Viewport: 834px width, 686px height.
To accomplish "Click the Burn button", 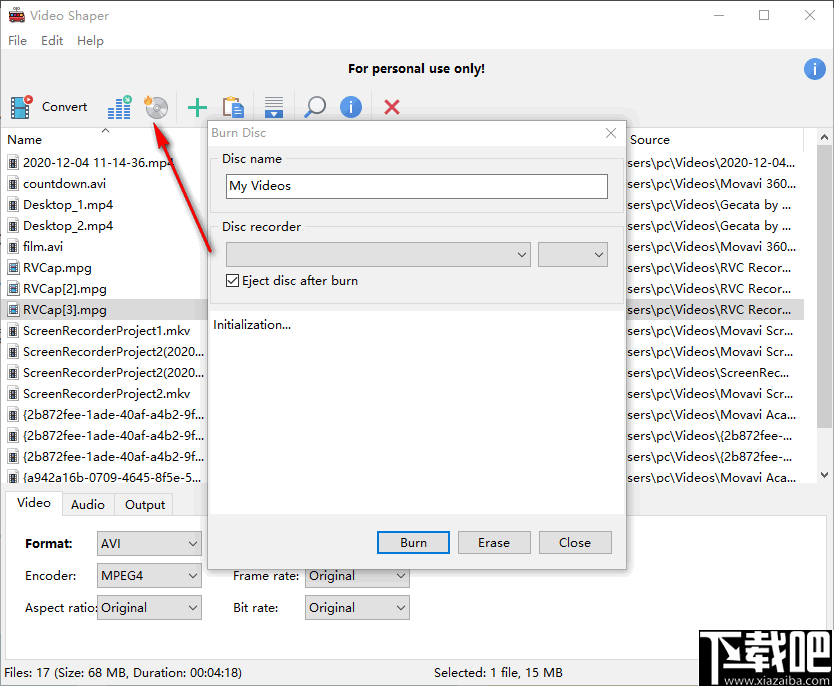I will 413,542.
